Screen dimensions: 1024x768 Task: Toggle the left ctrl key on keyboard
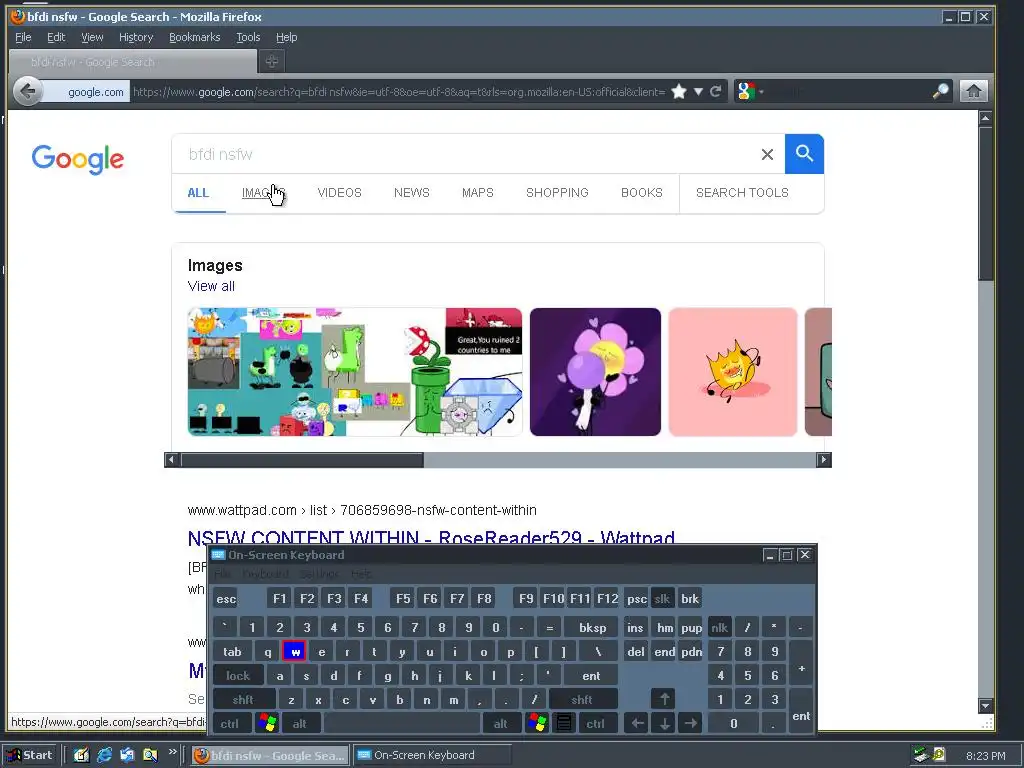click(x=229, y=724)
